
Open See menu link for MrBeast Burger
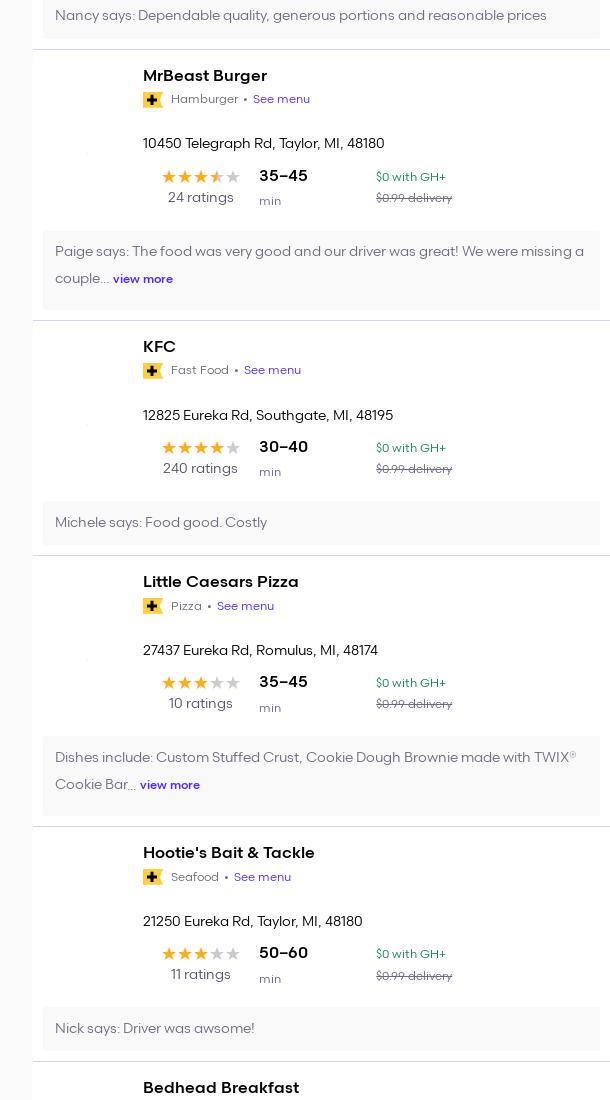(x=281, y=99)
